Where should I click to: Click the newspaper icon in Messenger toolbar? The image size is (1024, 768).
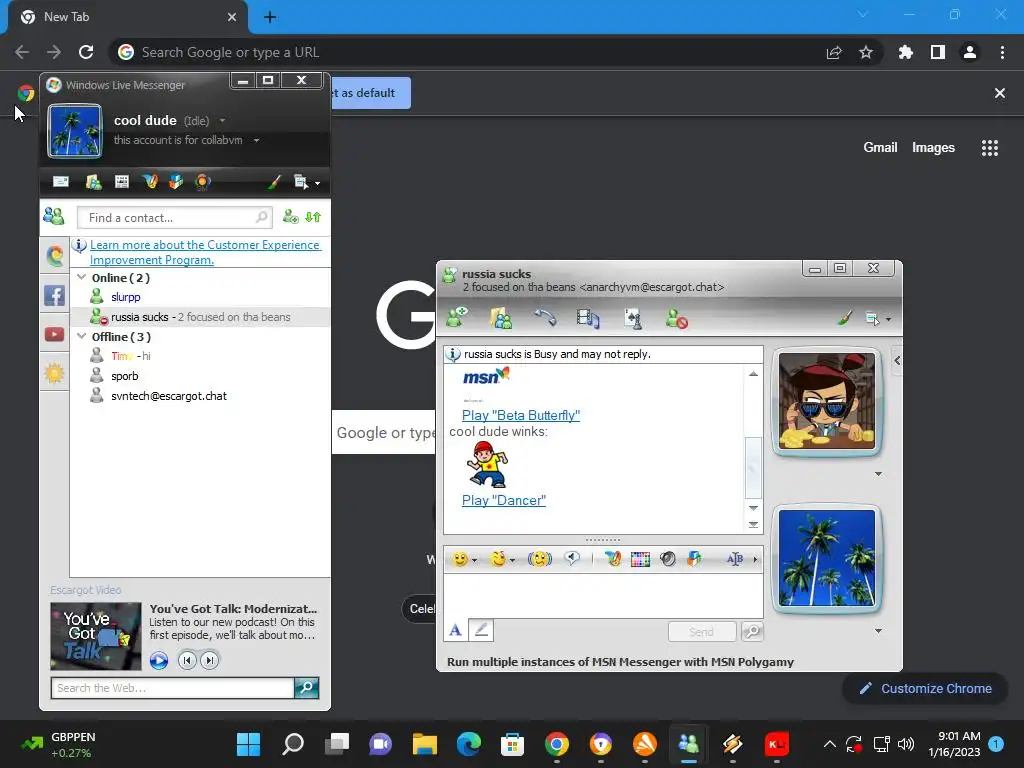(121, 182)
